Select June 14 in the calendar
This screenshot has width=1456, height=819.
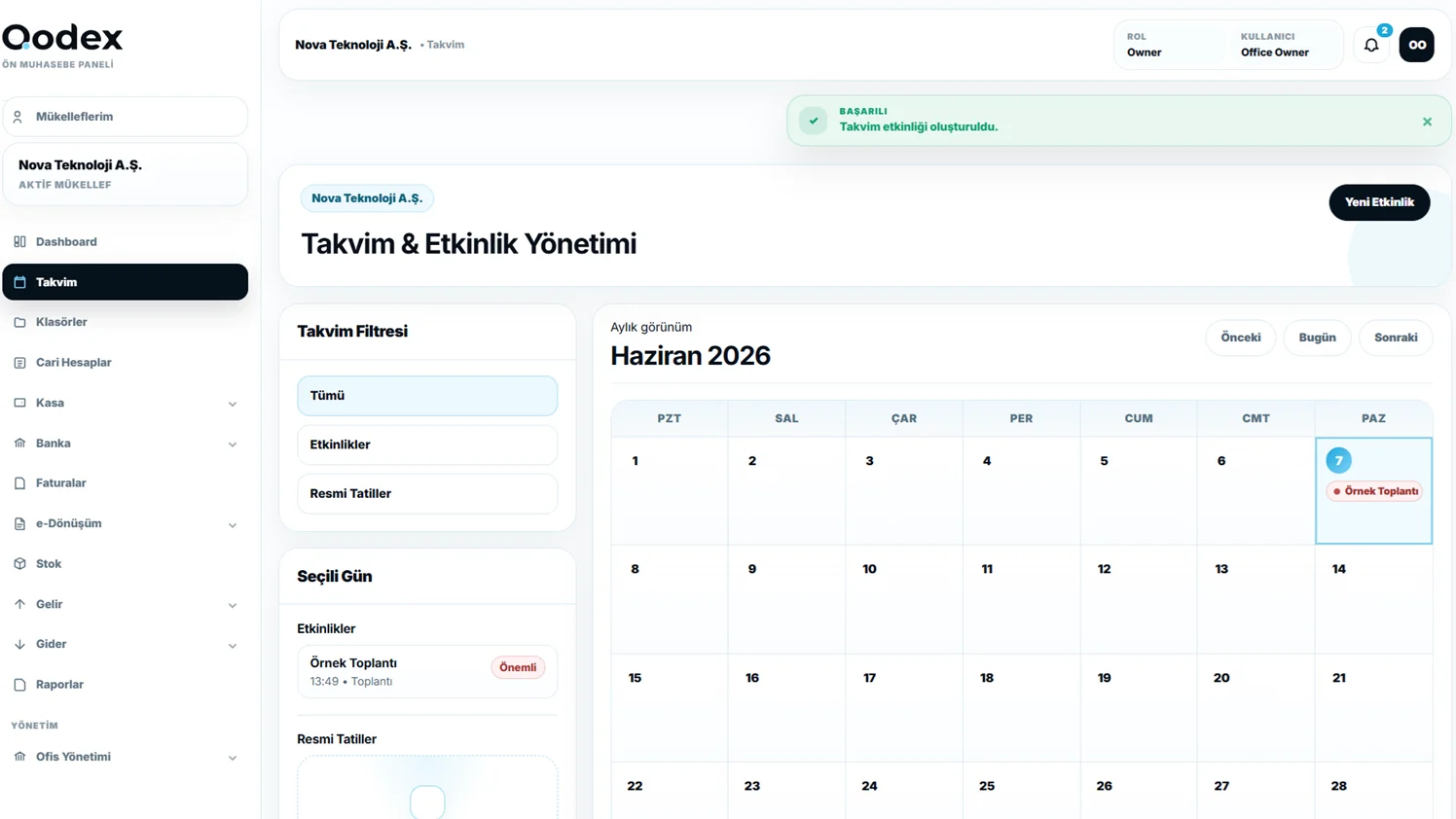(1373, 599)
